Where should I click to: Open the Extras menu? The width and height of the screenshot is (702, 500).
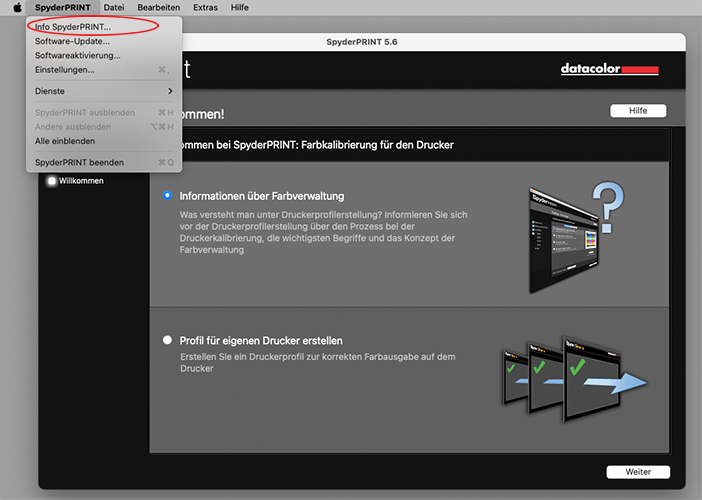[x=205, y=7]
